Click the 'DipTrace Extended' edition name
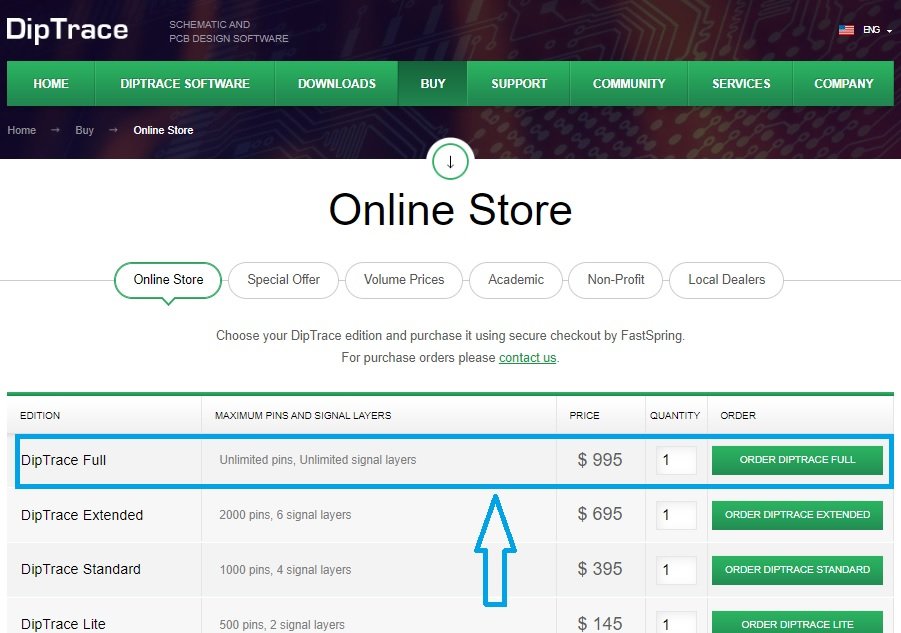 click(82, 515)
